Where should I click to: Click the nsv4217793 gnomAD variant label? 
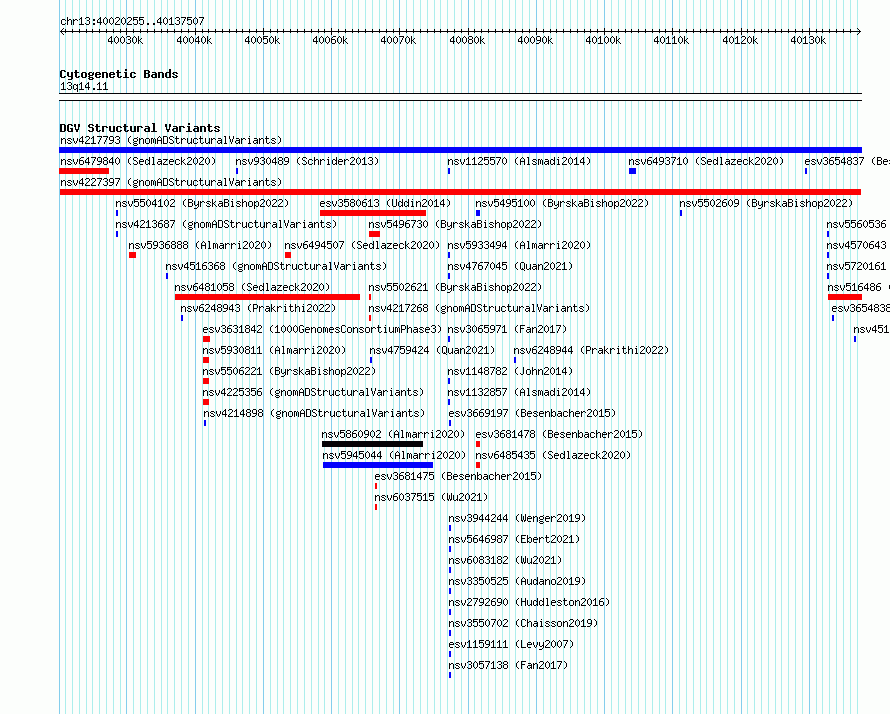(x=171, y=140)
